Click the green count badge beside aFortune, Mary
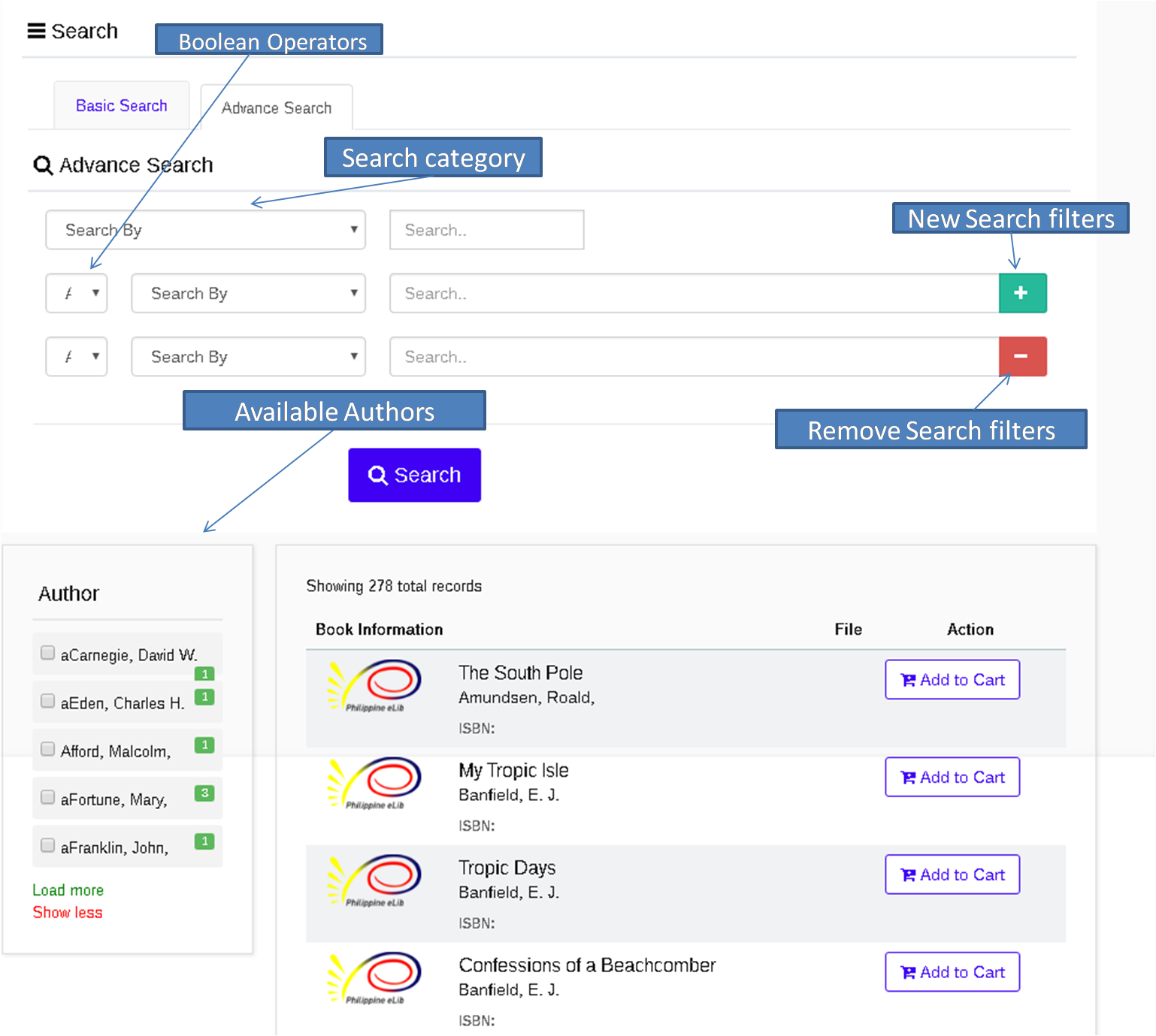This screenshot has height=1036, width=1156. [204, 793]
